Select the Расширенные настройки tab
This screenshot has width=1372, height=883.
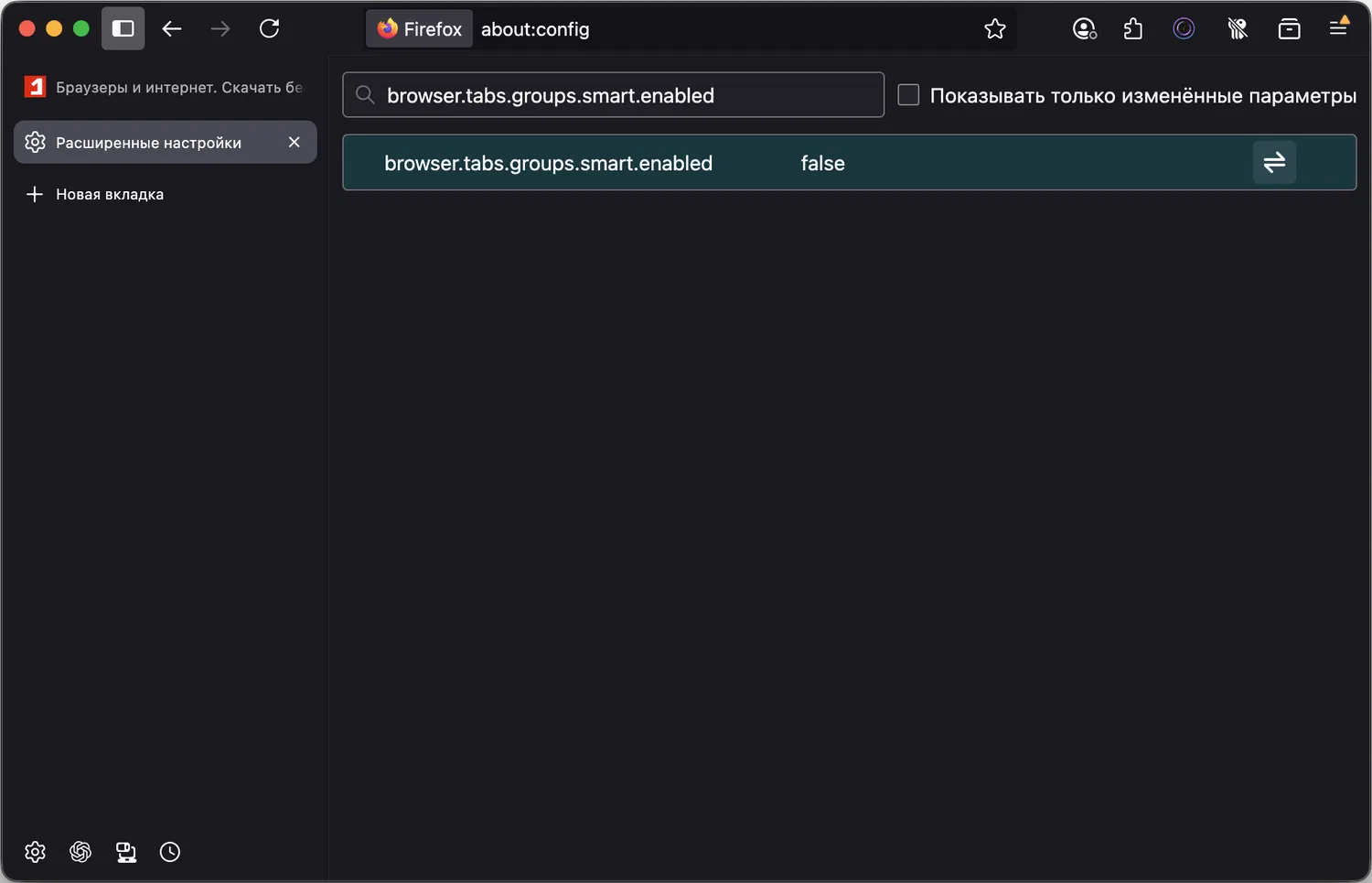click(148, 143)
